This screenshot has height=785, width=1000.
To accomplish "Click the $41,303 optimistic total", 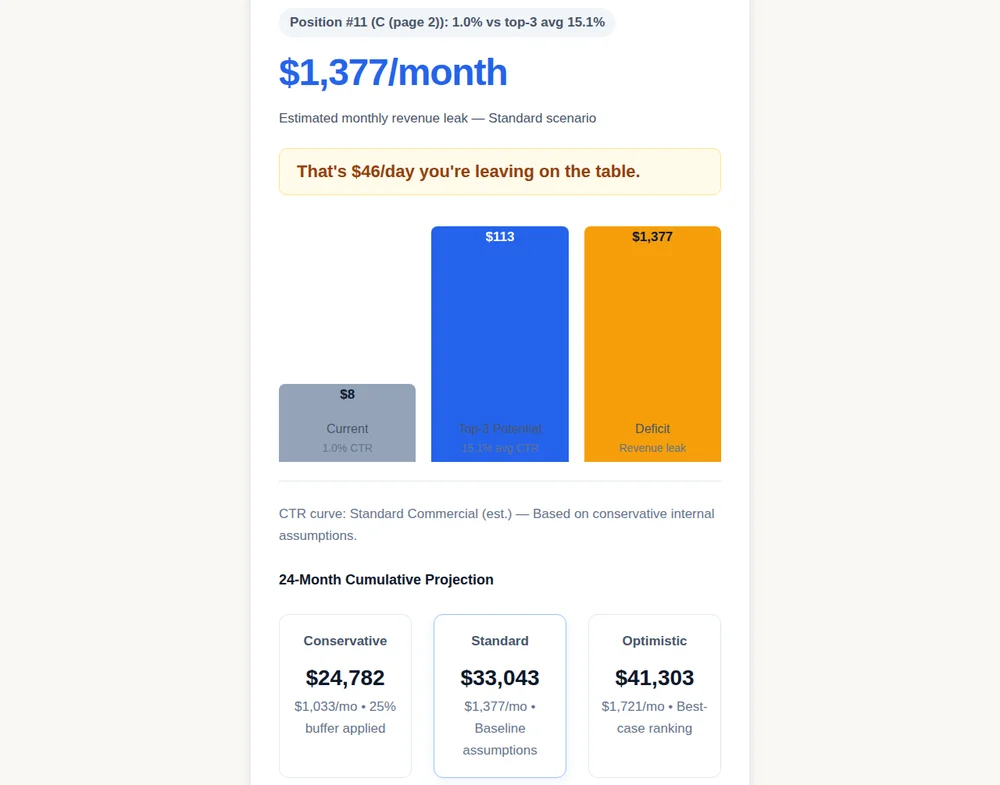I will (x=654, y=677).
